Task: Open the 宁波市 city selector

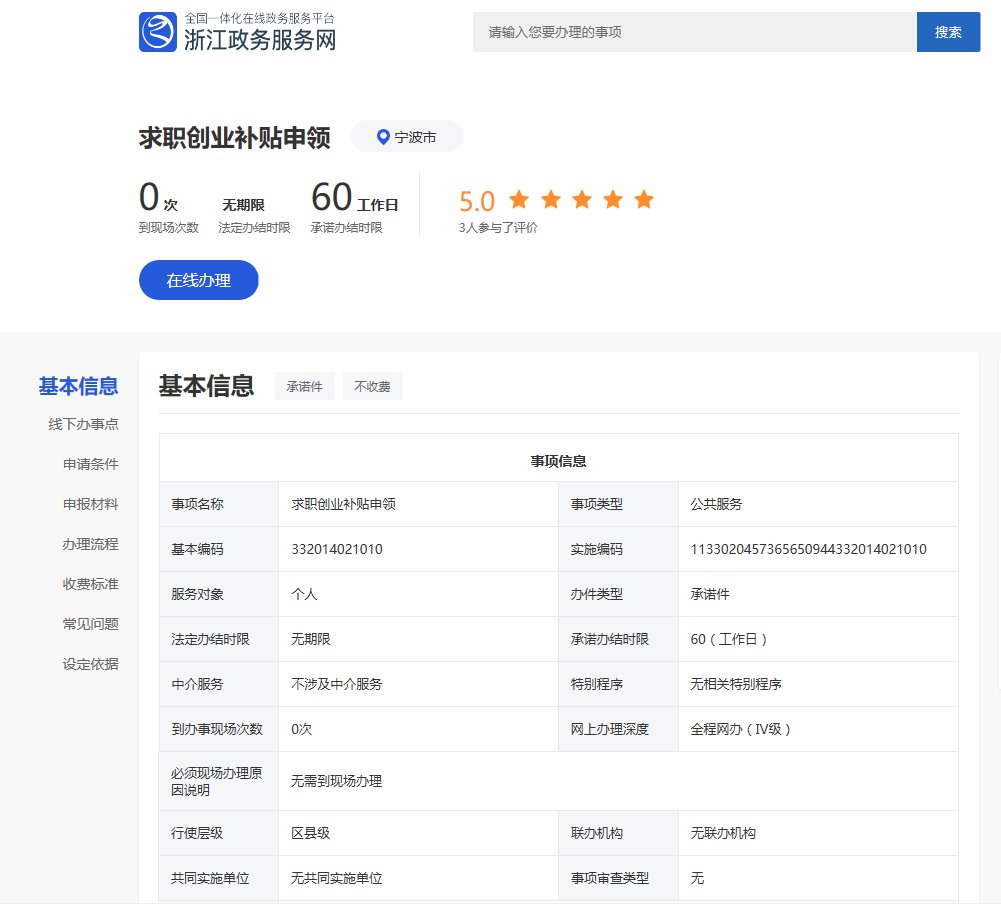Action: coord(408,137)
